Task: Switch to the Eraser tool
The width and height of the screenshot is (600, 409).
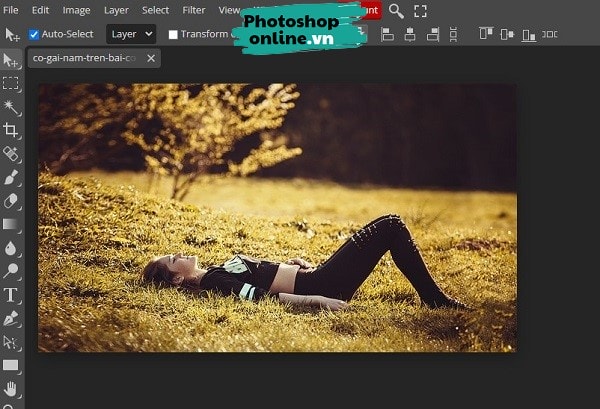Action: 11,200
